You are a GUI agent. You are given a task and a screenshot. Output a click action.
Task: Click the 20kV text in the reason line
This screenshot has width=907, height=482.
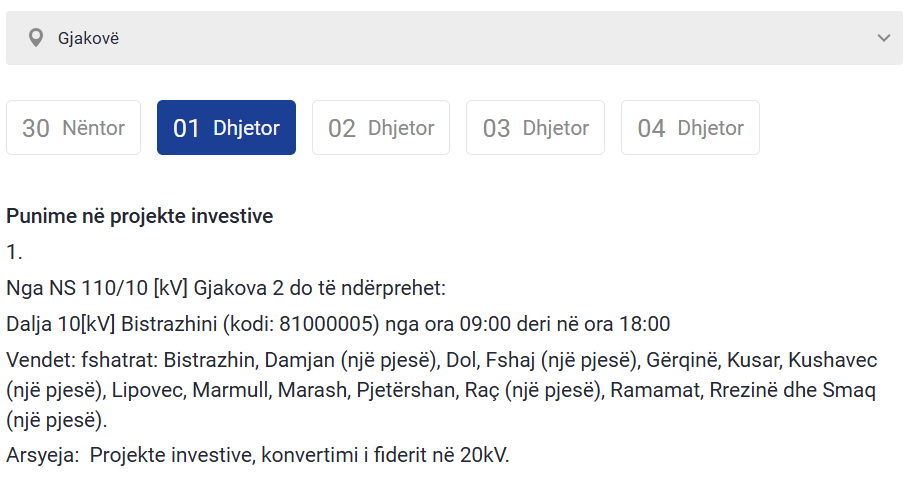point(482,455)
